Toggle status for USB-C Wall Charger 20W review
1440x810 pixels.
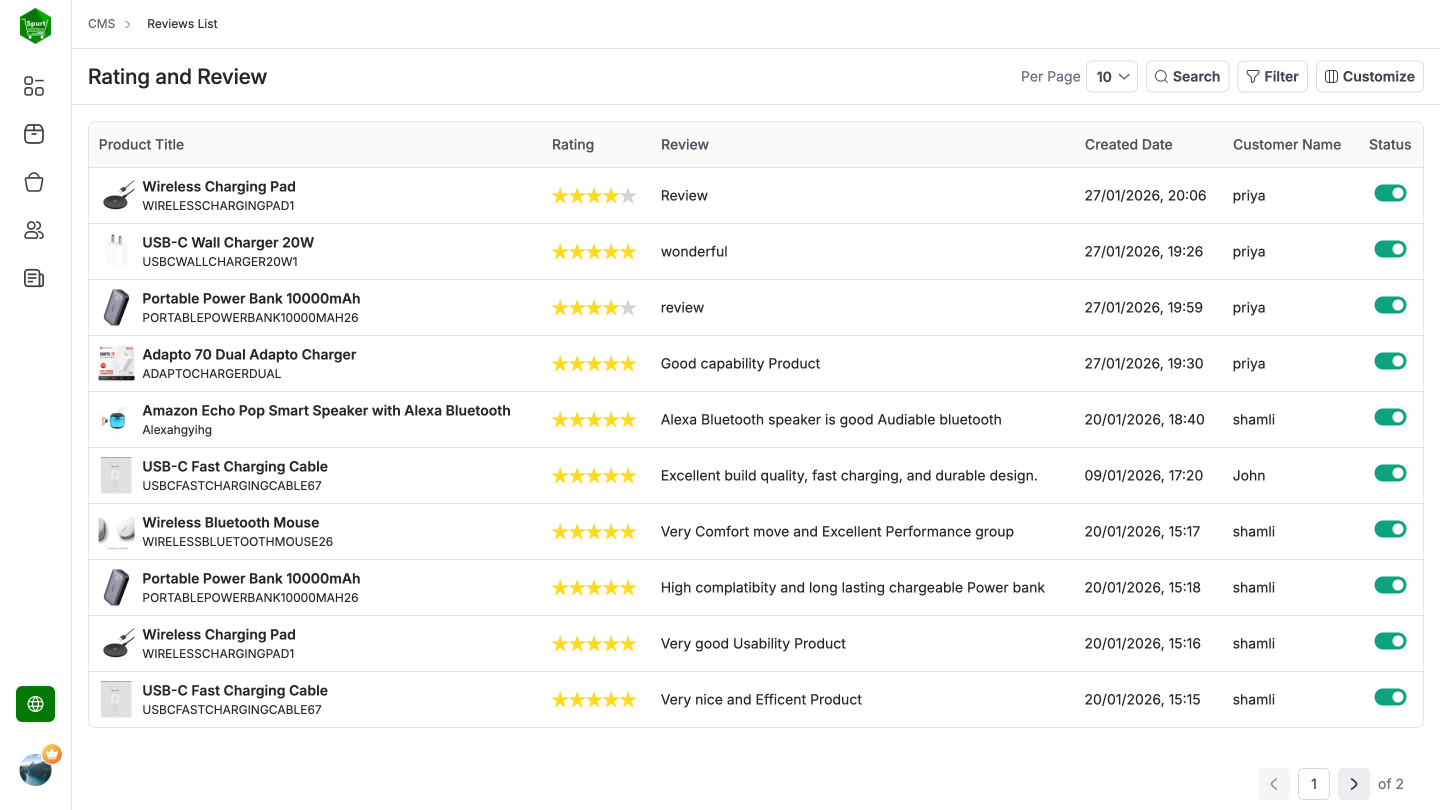pyautogui.click(x=1390, y=249)
